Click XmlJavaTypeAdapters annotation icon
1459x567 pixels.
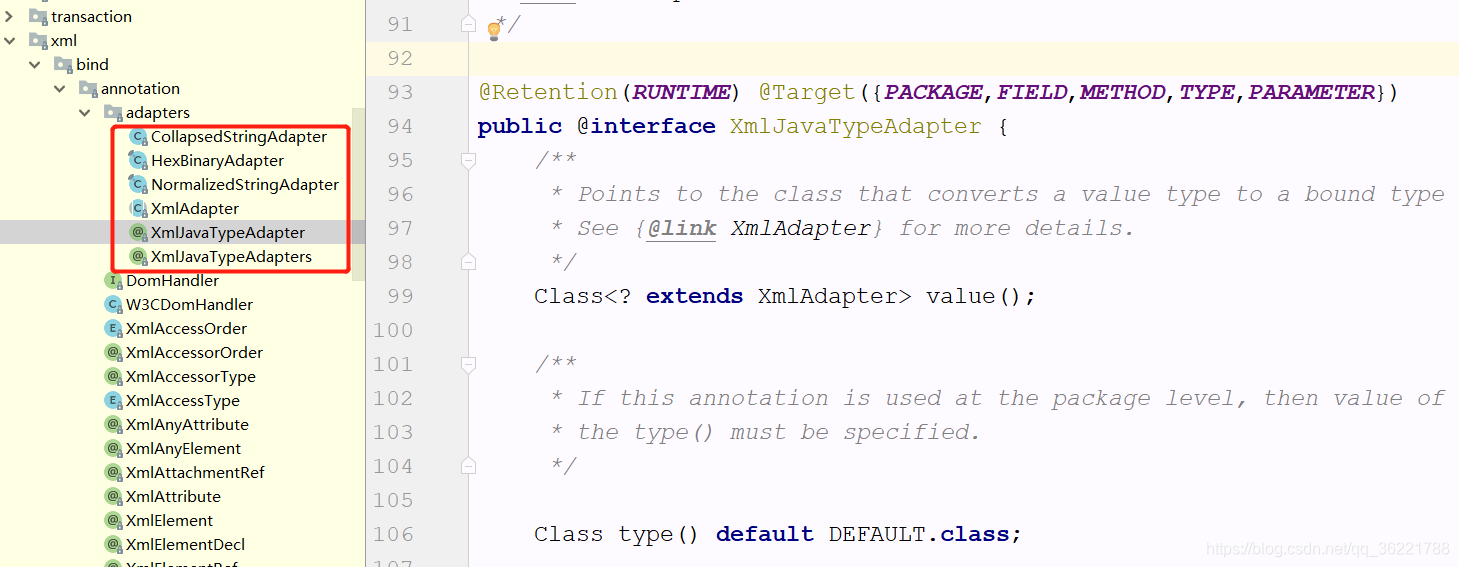[x=138, y=256]
